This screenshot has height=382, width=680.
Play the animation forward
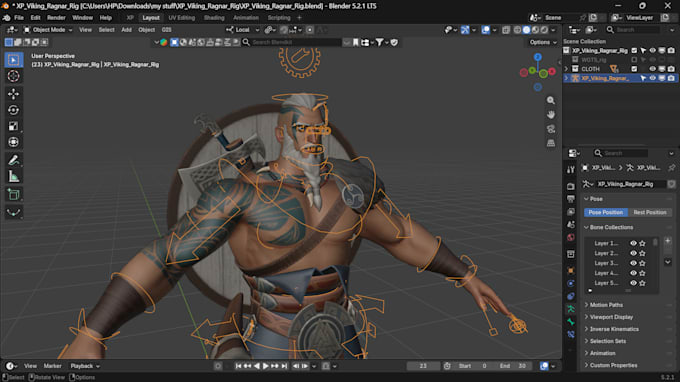coord(265,366)
